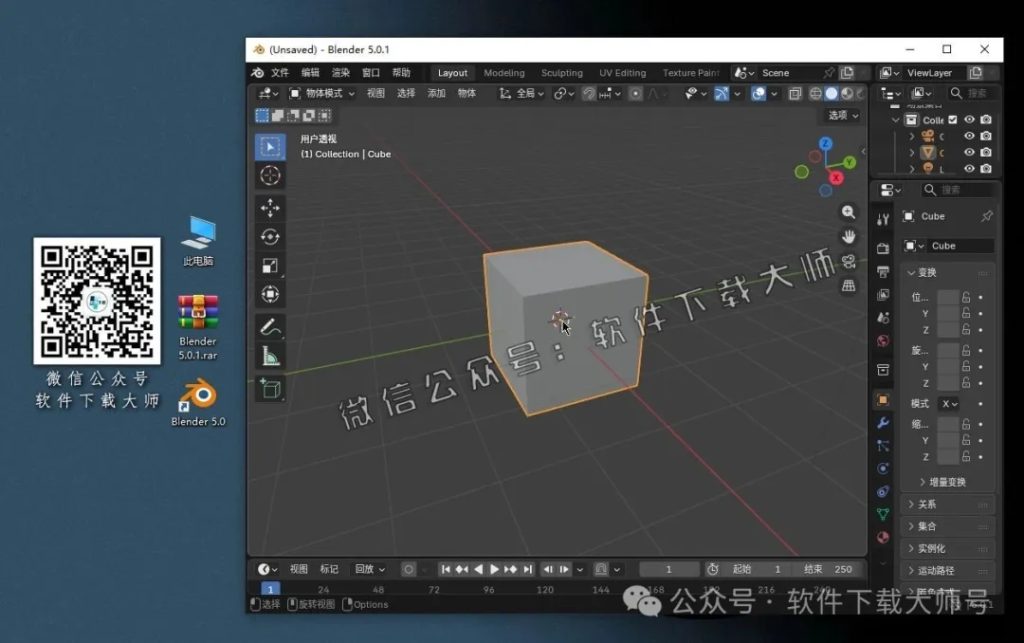Toggle the Collection checkbox in the outliner
Screen dimensions: 1024x643
coord(952,119)
